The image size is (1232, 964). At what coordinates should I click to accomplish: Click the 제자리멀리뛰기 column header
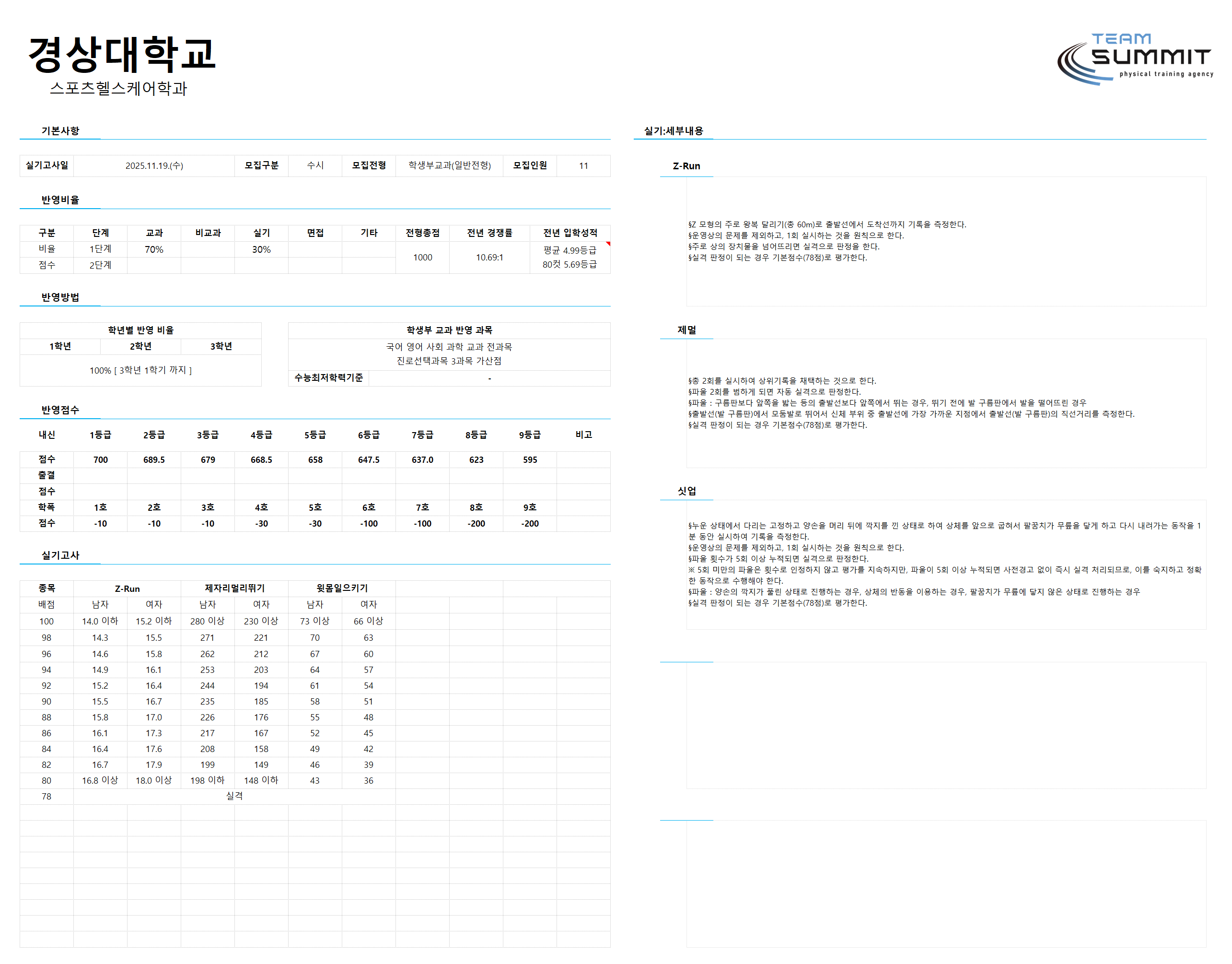click(235, 588)
